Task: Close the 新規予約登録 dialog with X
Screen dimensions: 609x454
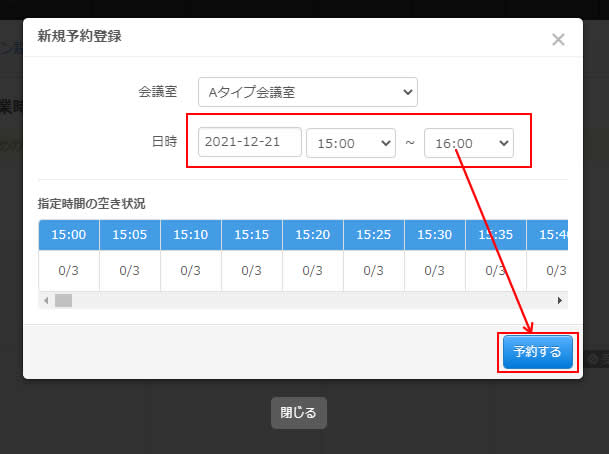Action: point(558,40)
